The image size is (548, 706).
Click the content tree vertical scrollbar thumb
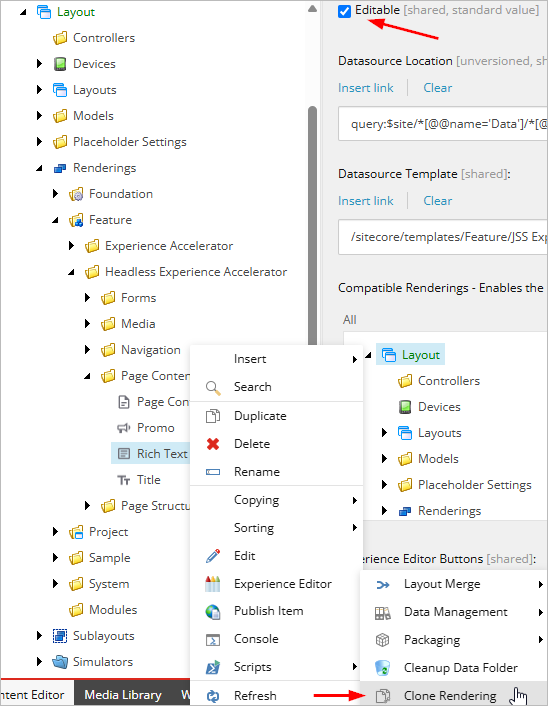pos(312,225)
